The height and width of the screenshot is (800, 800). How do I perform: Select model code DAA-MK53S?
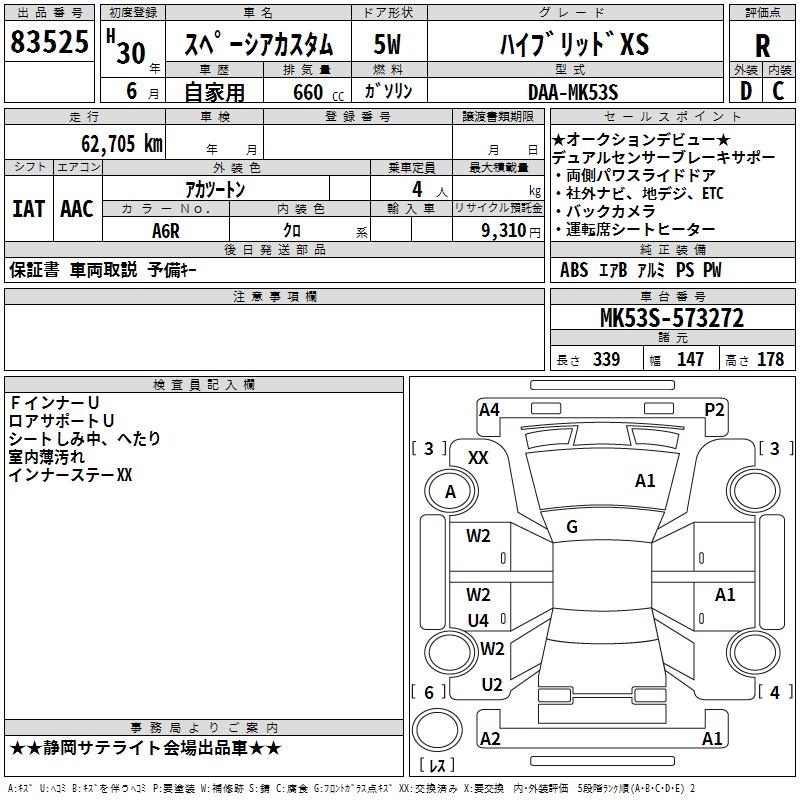pos(573,92)
